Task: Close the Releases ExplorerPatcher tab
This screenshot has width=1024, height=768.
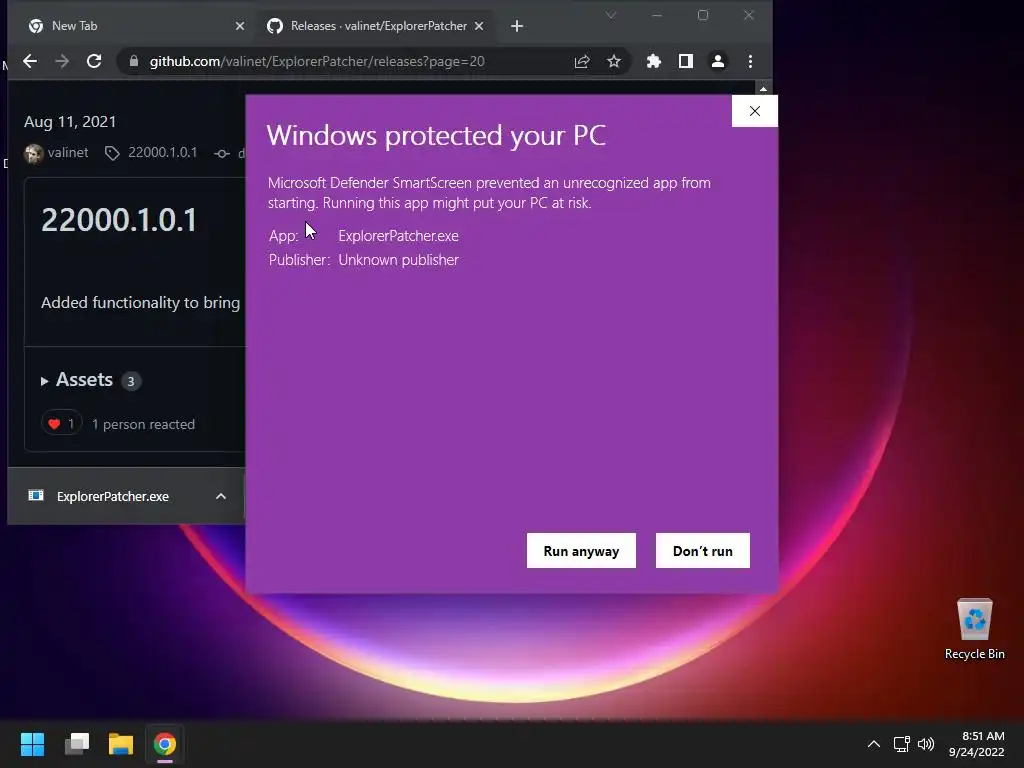Action: [479, 26]
